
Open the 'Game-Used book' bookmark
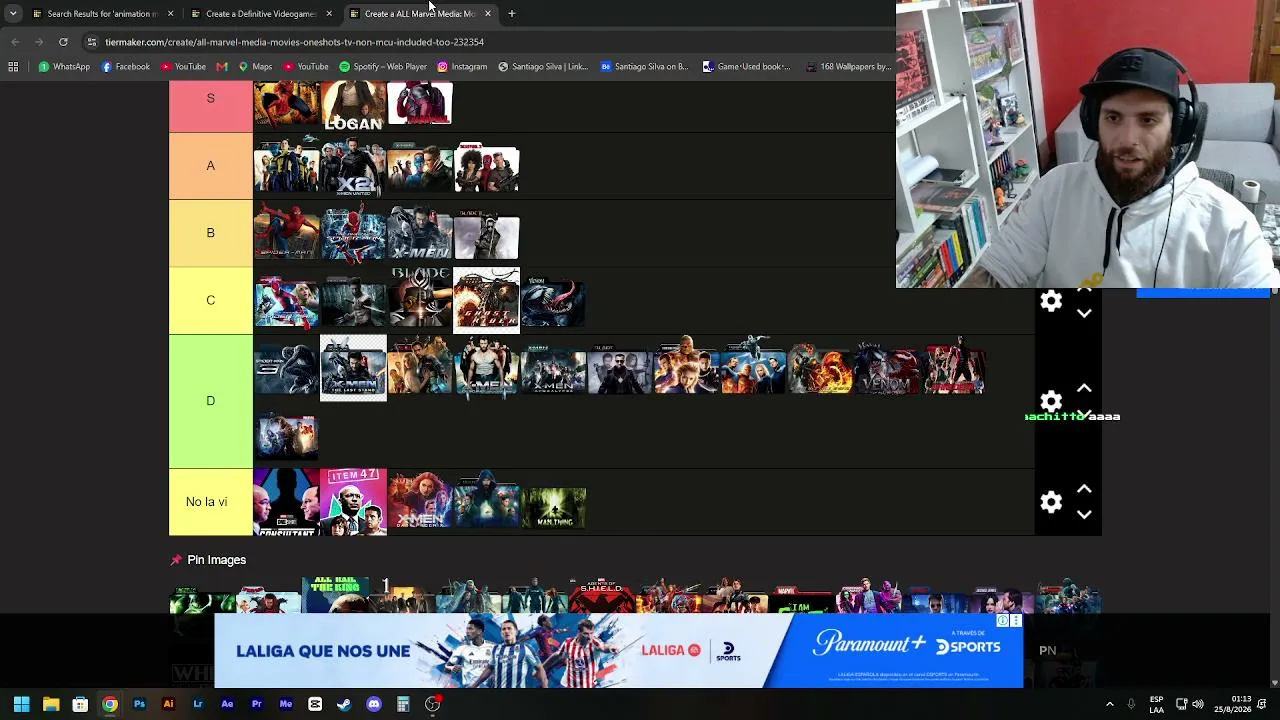[746, 67]
